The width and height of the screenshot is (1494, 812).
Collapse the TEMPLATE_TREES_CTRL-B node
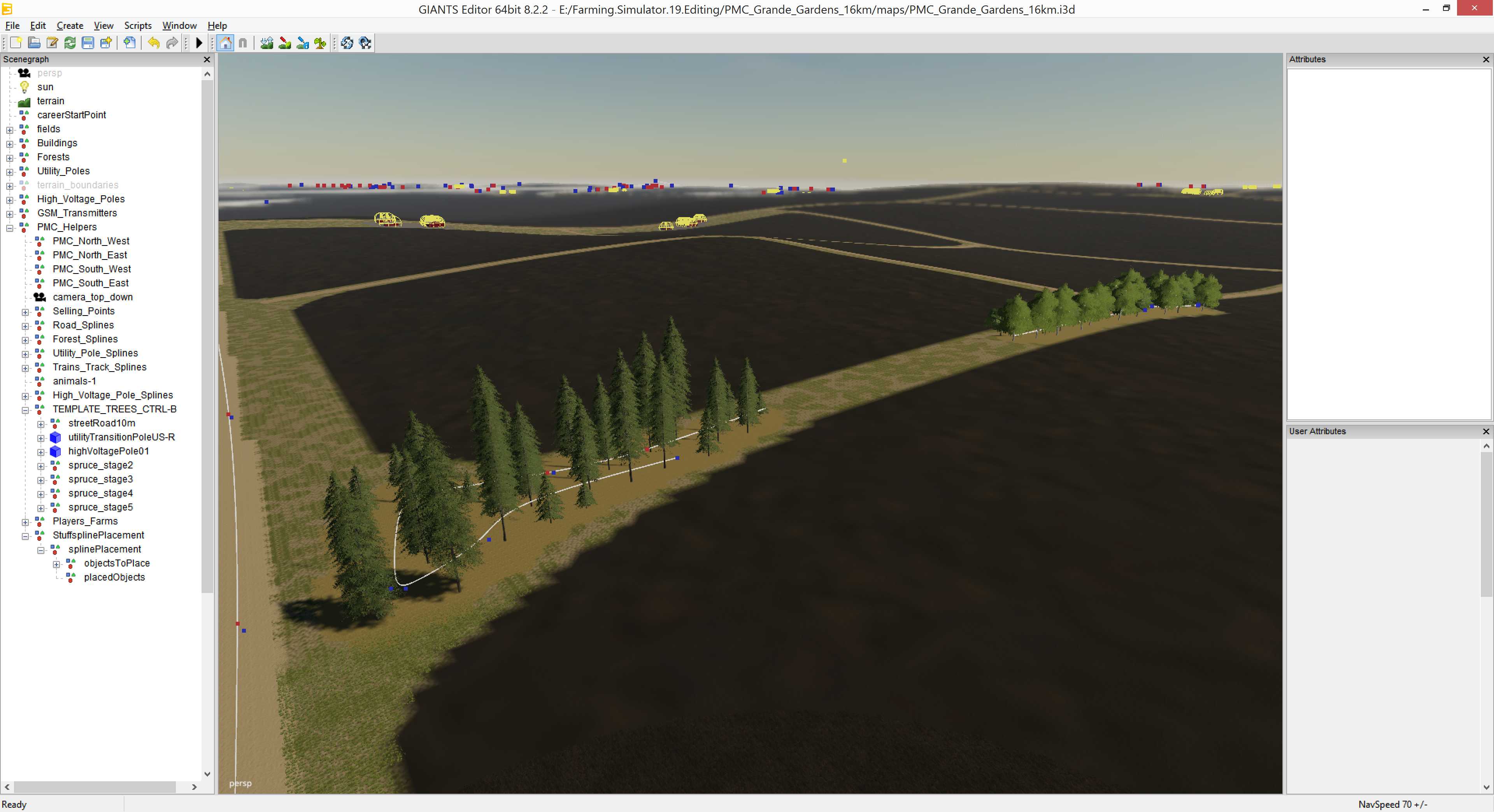(x=26, y=410)
